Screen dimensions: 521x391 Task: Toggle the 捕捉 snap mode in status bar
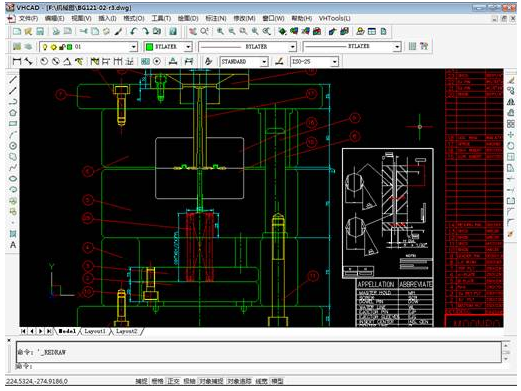click(141, 381)
